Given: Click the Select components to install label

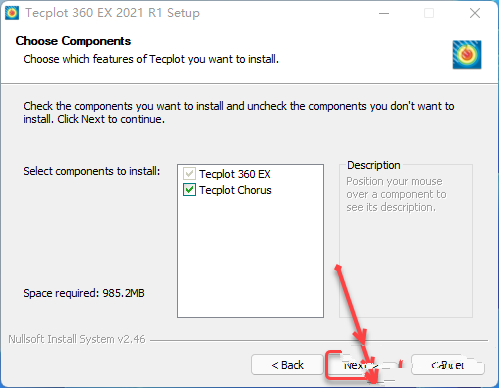Looking at the screenshot, I should tap(92, 171).
